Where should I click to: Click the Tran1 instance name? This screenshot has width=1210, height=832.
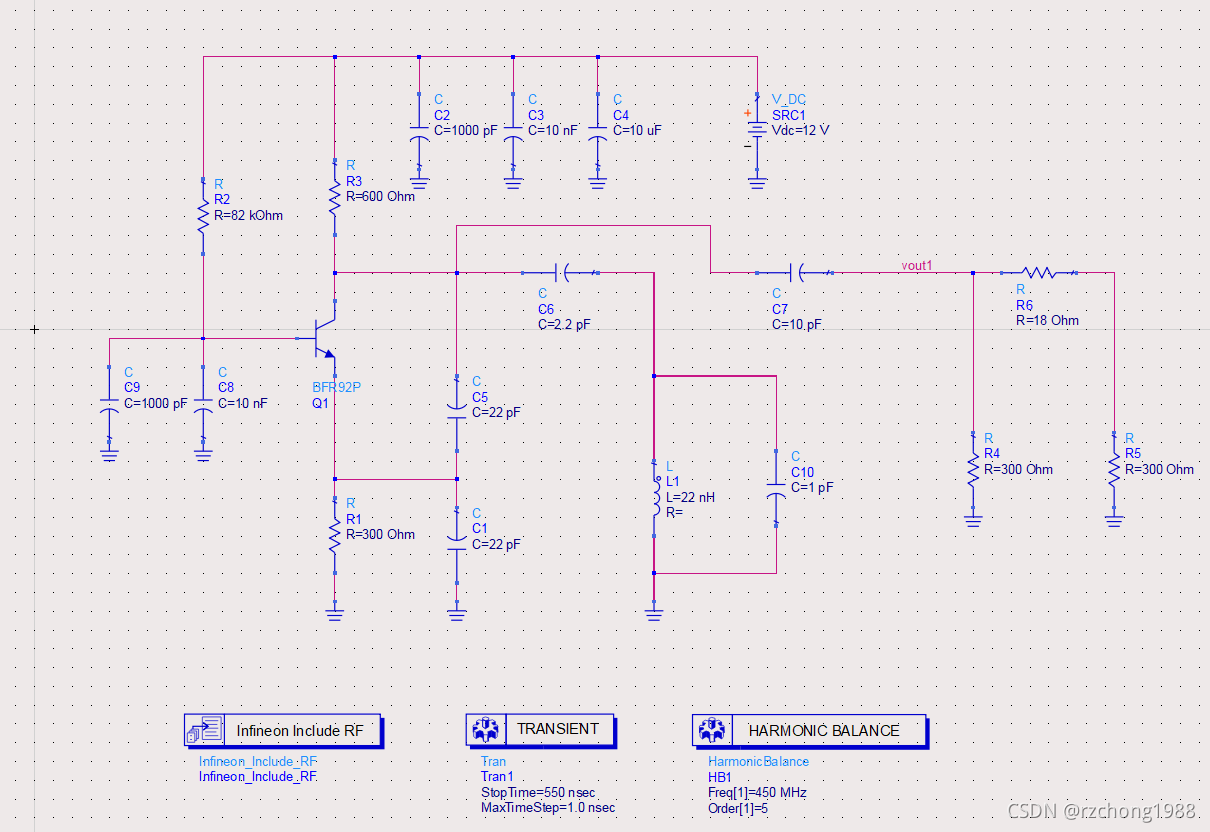(x=497, y=777)
